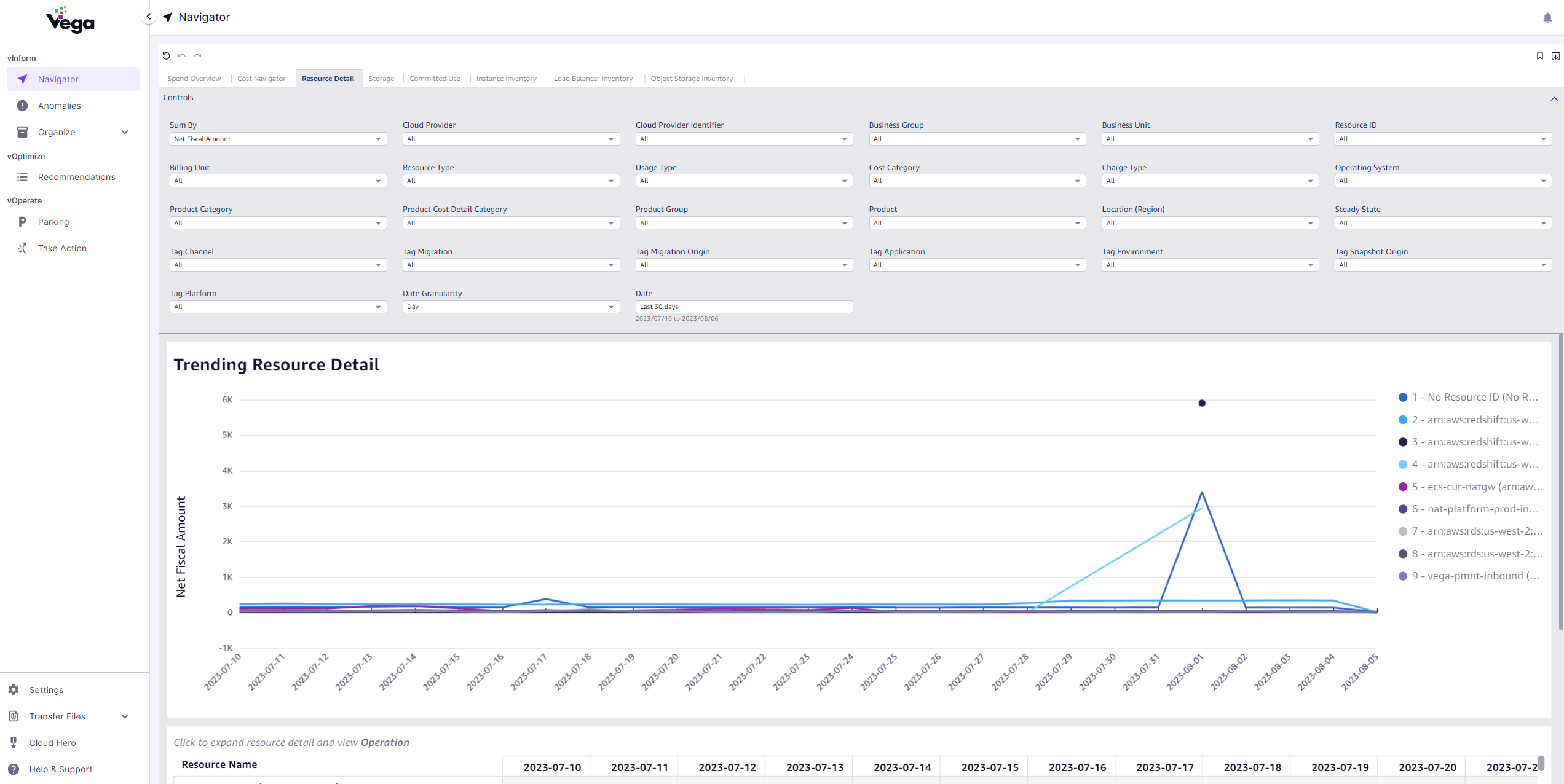
Task: Click the Recommendations list icon
Action: (23, 177)
